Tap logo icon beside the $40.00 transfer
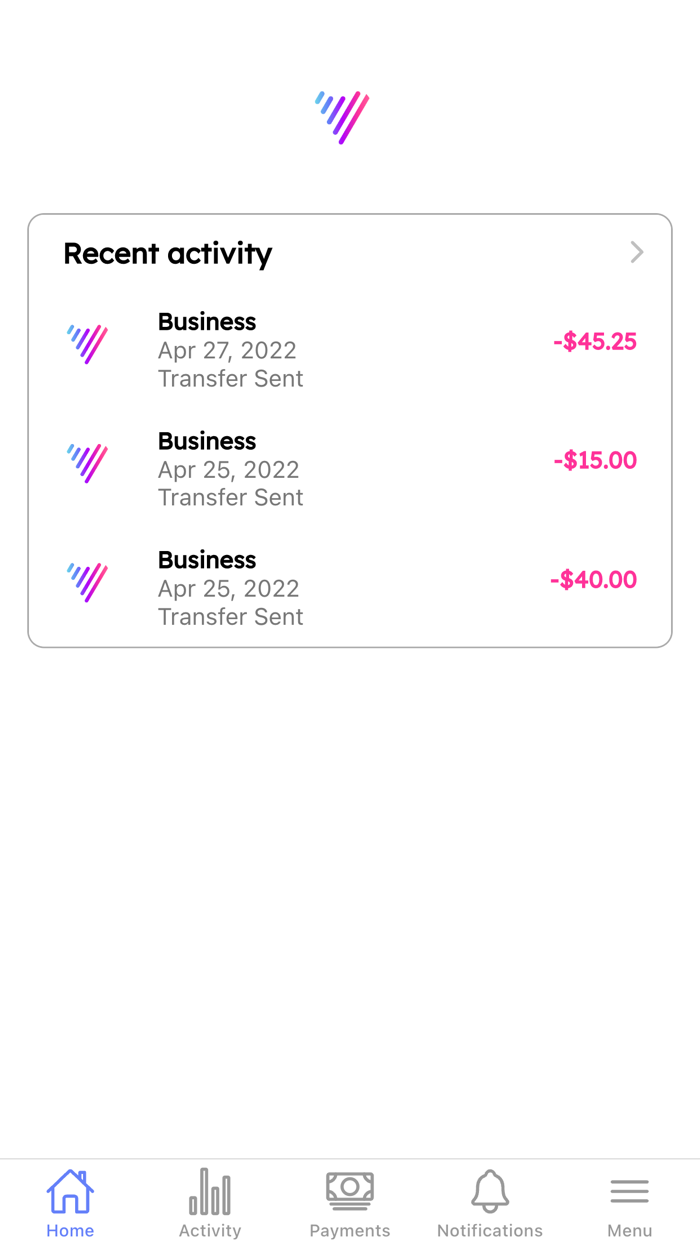This screenshot has height=1244, width=700. (88, 582)
